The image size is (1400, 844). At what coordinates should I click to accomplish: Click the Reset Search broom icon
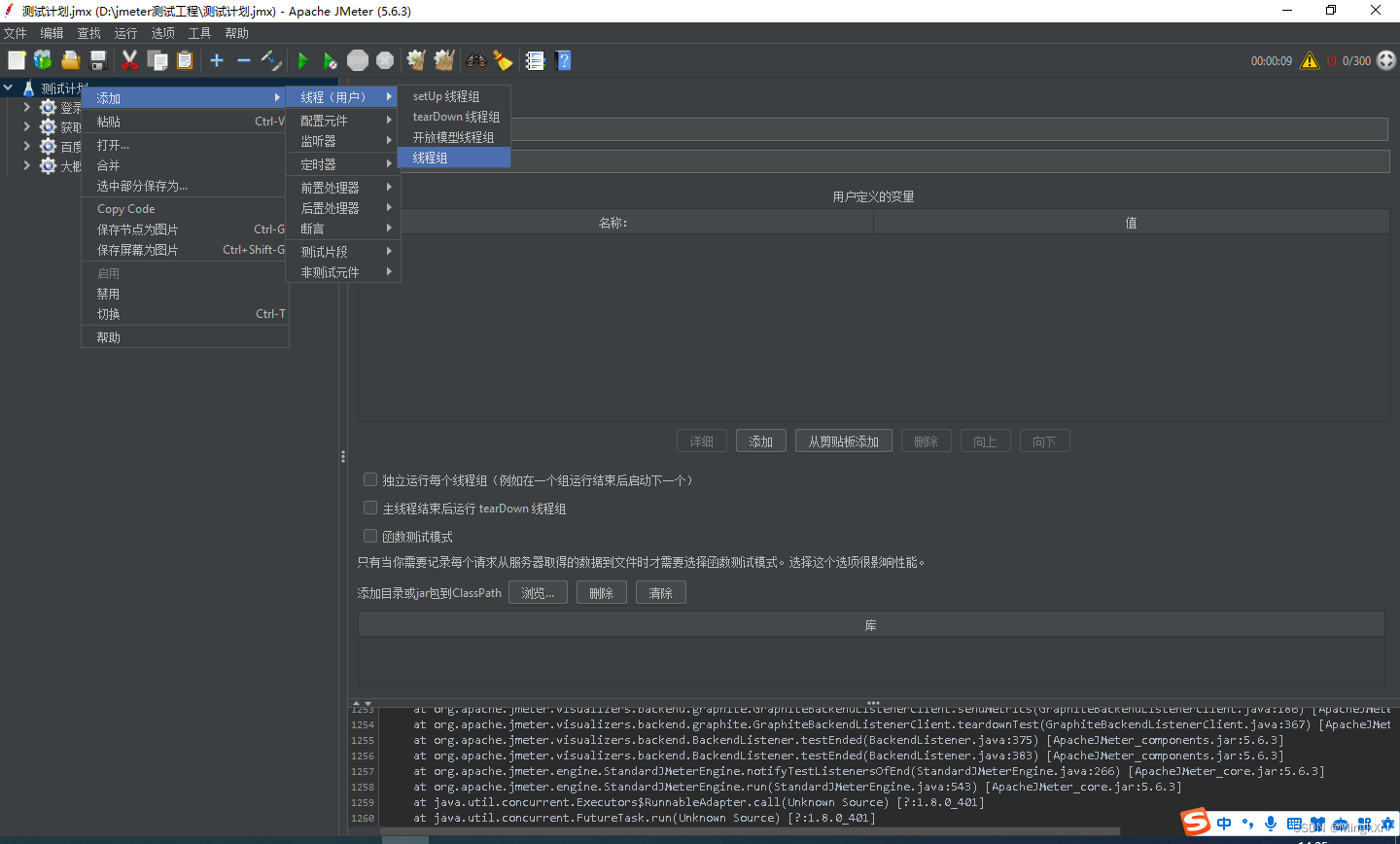tap(503, 60)
